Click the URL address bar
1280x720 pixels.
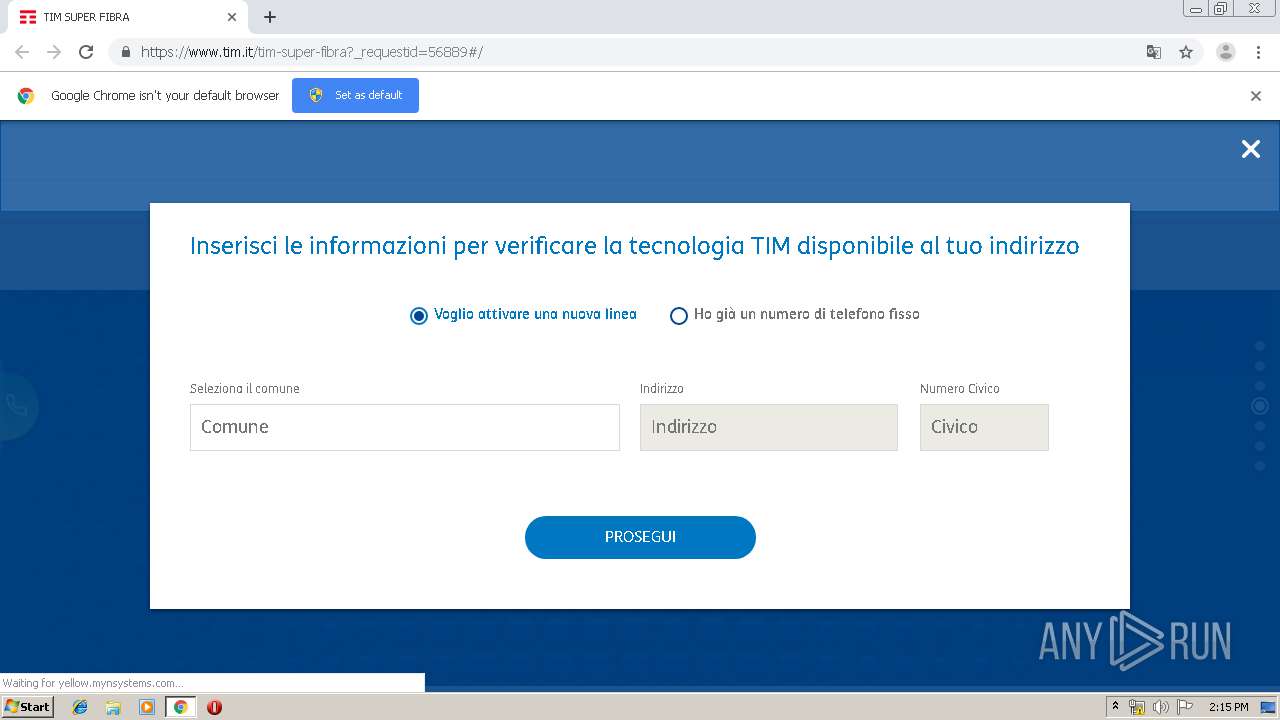[x=640, y=52]
